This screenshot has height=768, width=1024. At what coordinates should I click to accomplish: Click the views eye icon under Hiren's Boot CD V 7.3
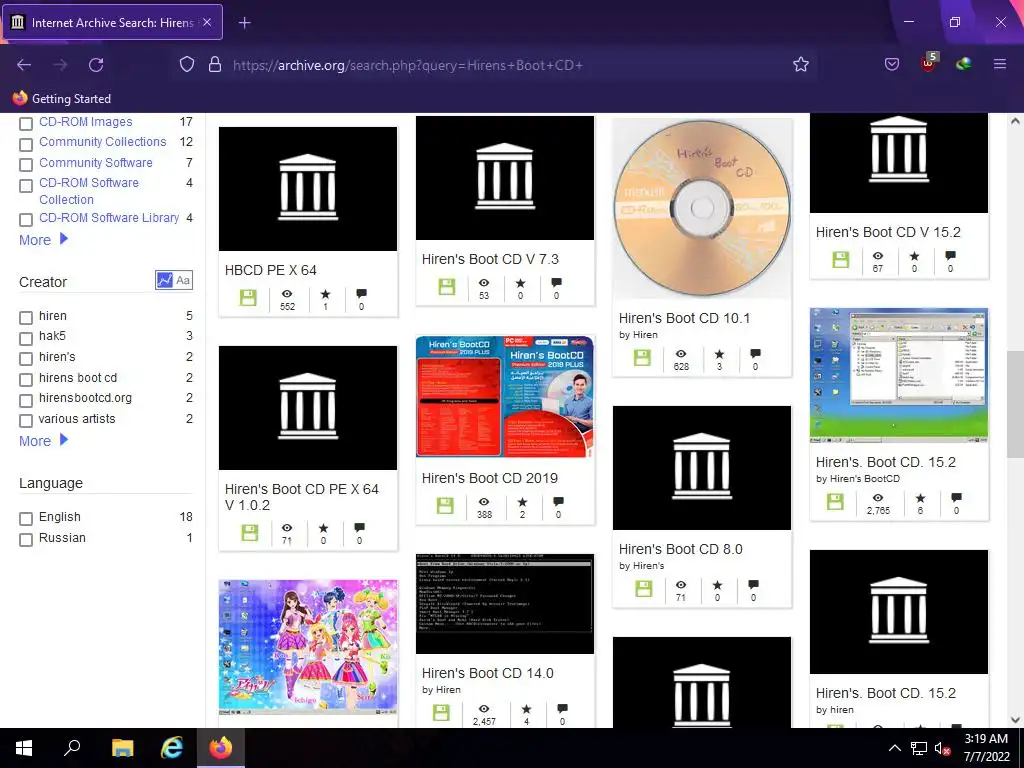[484, 283]
